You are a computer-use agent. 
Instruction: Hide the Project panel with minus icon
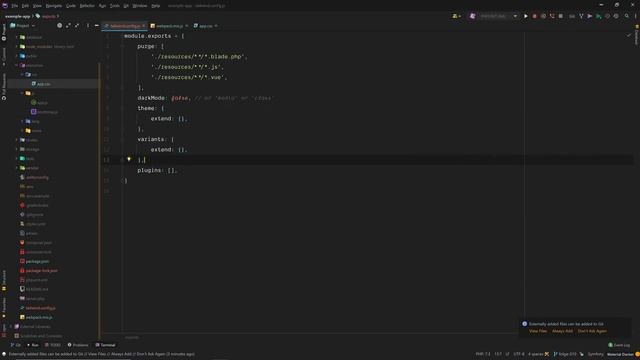click(97, 26)
